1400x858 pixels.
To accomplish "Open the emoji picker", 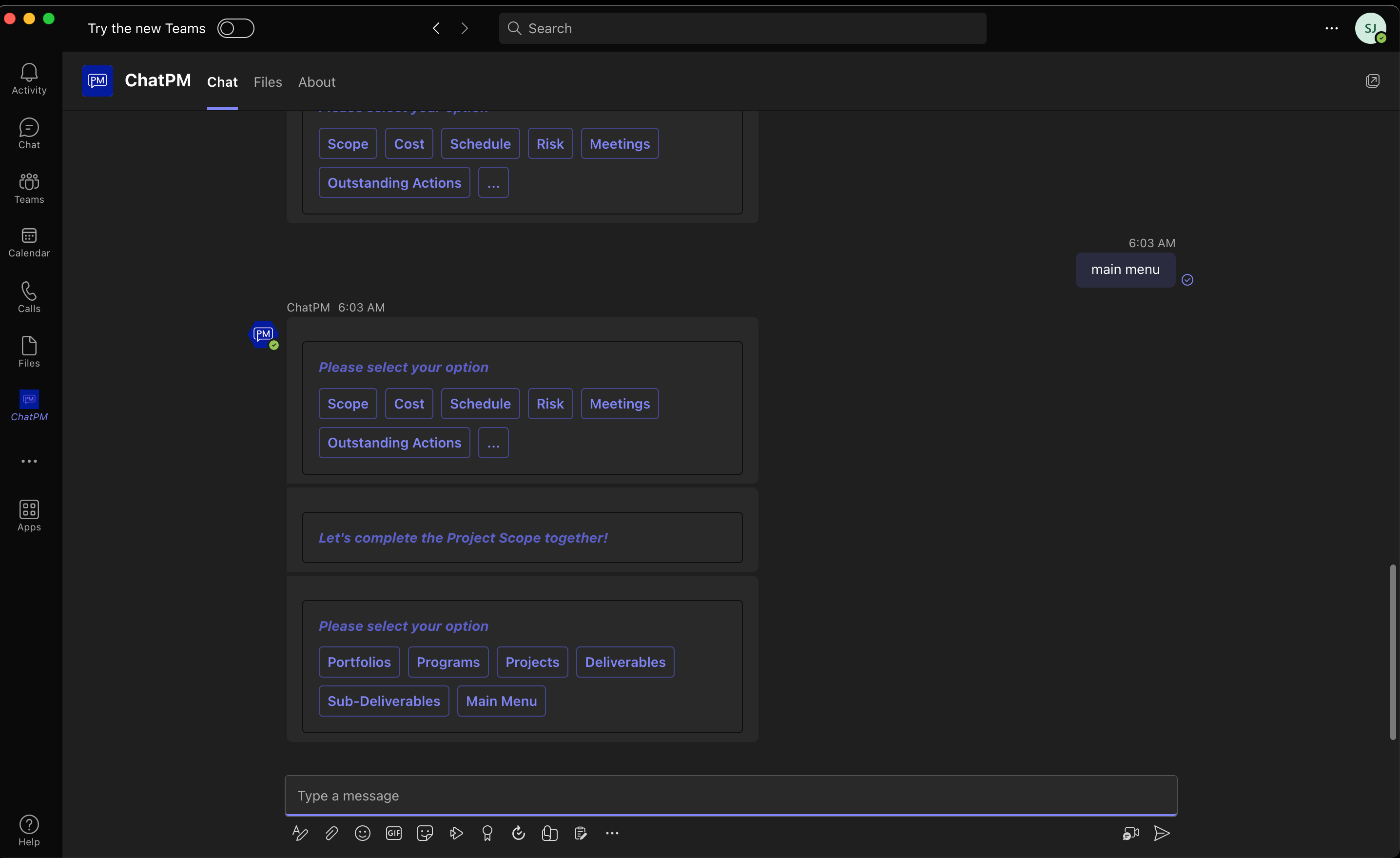I will tap(363, 833).
